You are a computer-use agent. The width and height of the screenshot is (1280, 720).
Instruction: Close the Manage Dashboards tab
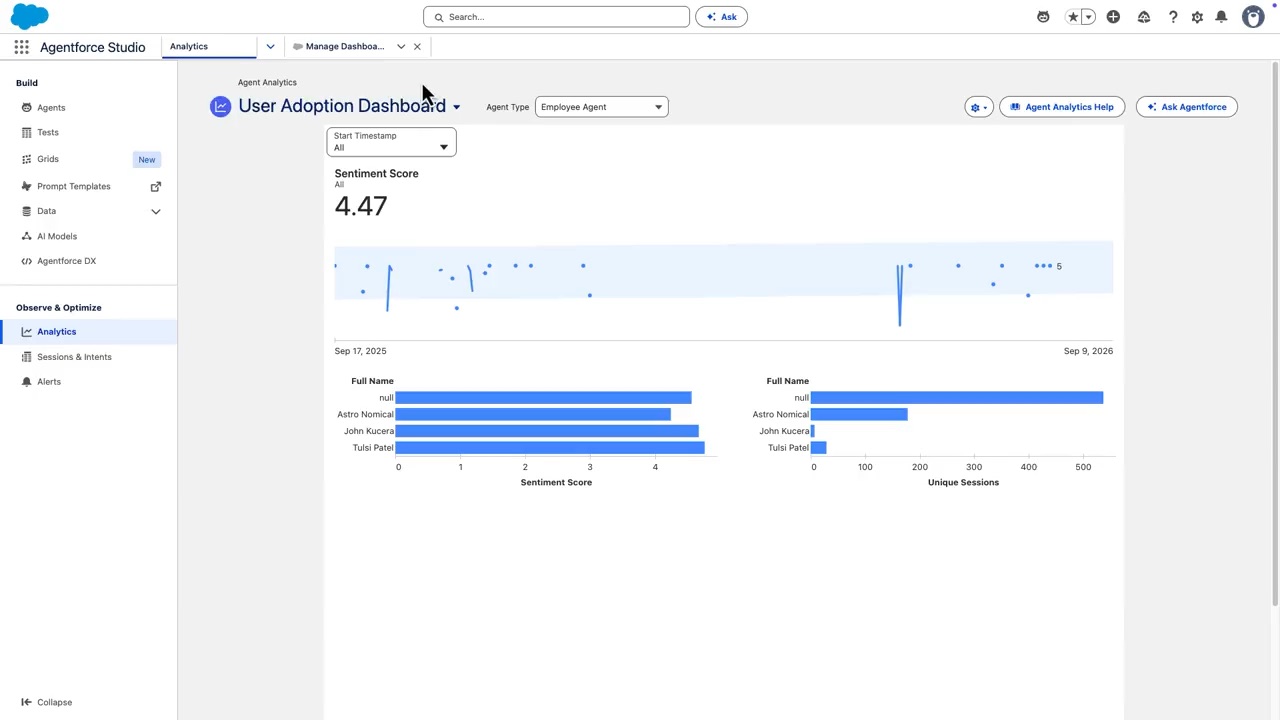click(417, 46)
